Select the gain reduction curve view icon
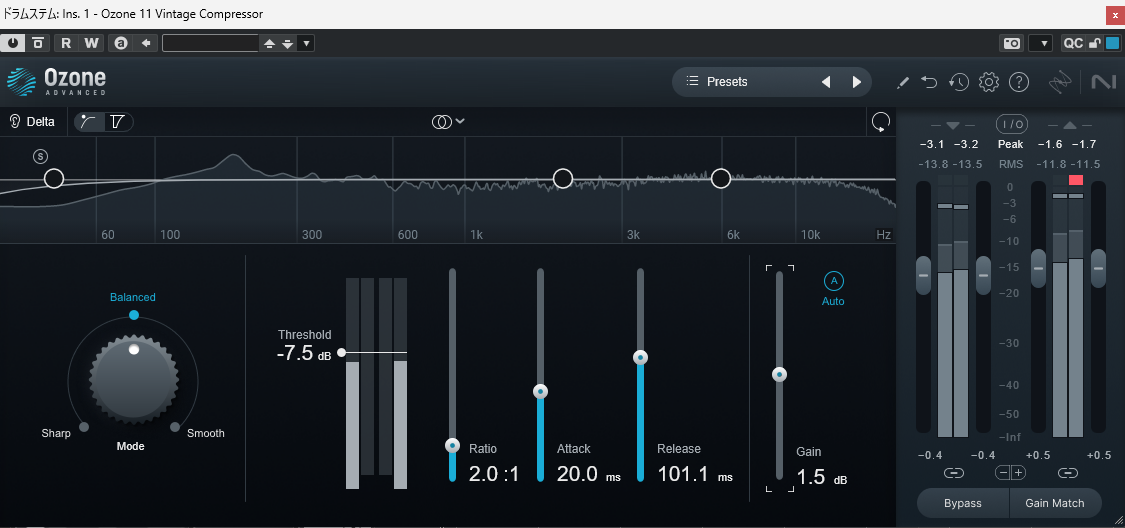Image resolution: width=1125 pixels, height=528 pixels. 89,122
